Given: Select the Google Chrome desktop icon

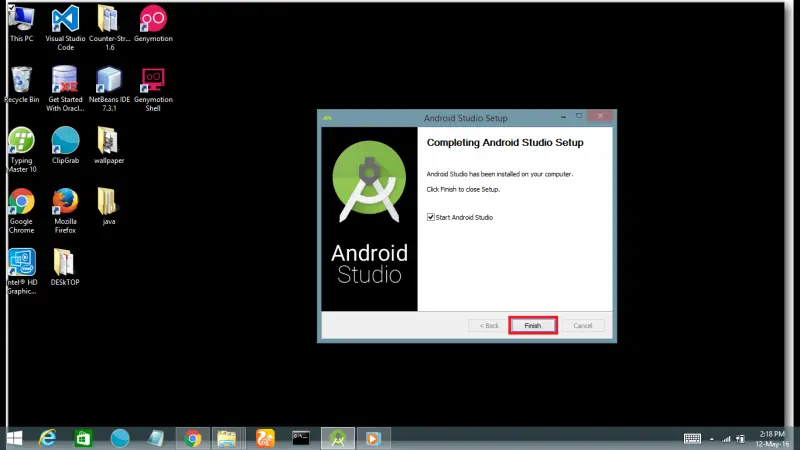Looking at the screenshot, I should point(21,211).
